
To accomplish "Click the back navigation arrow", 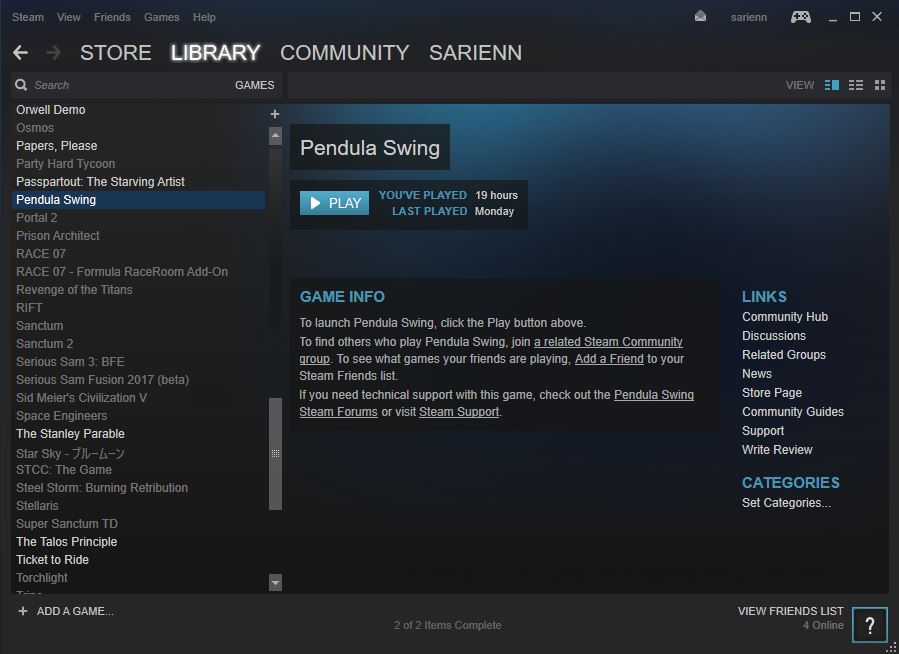I will click(x=20, y=53).
